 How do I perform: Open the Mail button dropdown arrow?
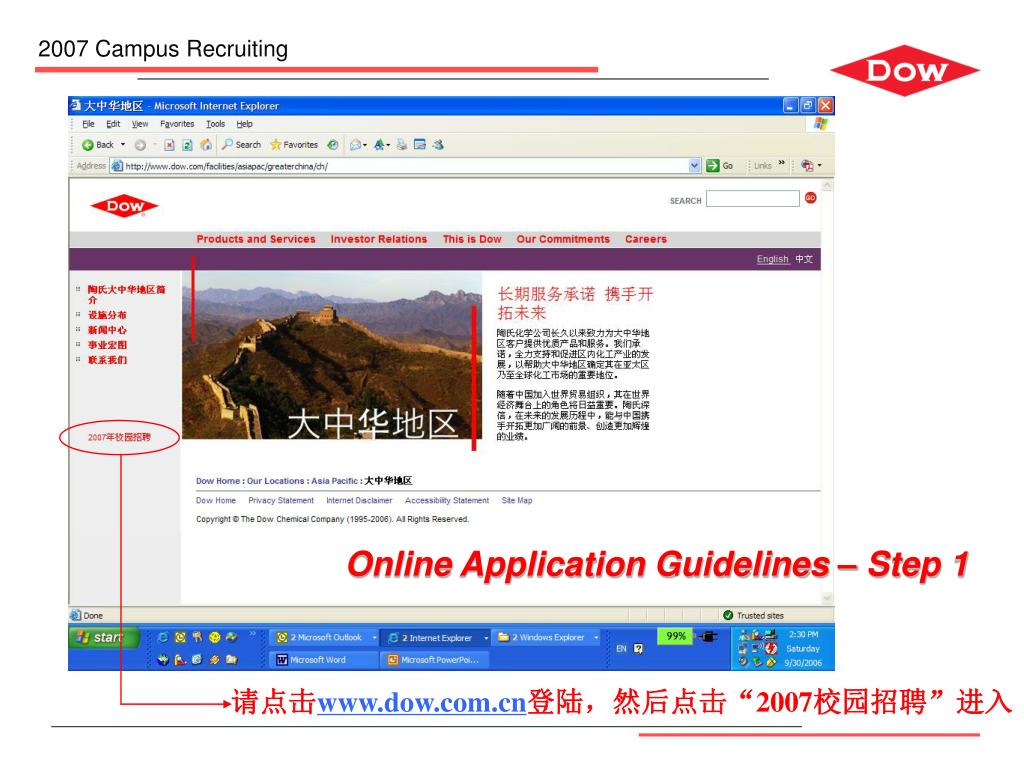pyautogui.click(x=365, y=145)
